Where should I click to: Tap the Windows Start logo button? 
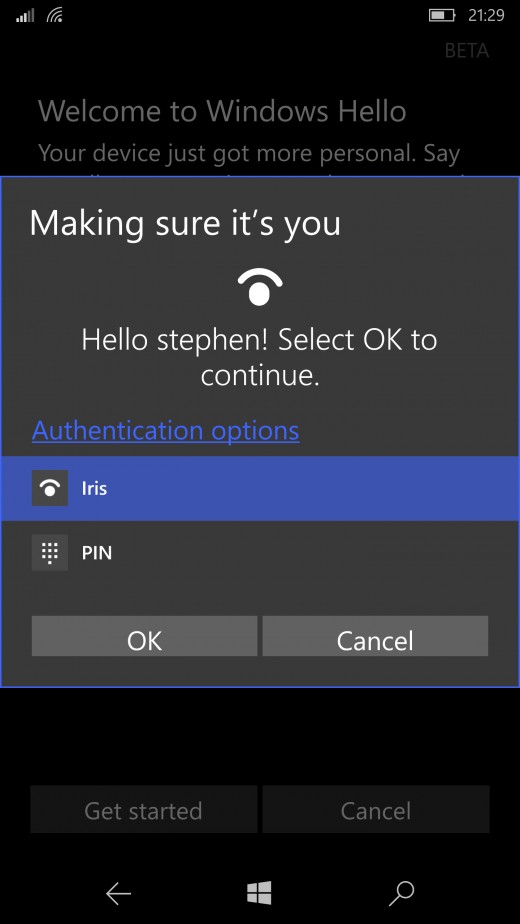[259, 893]
